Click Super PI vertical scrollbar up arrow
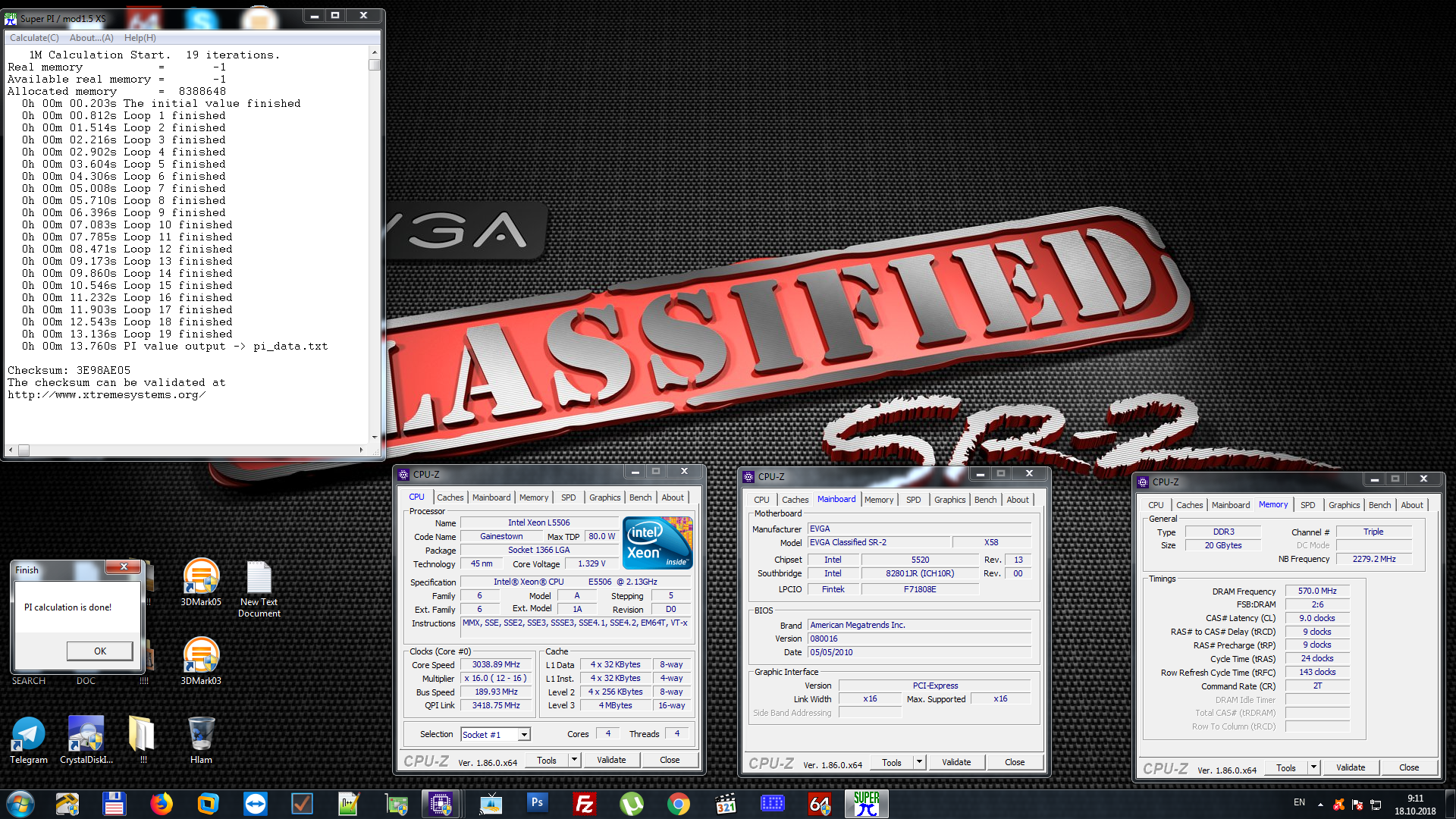Viewport: 1456px width, 819px height. pos(375,52)
